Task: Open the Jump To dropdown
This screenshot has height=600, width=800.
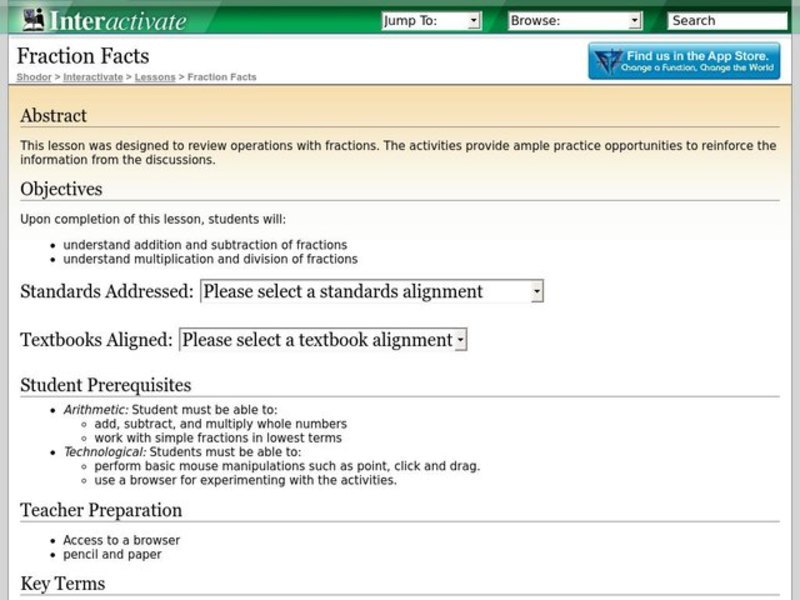Action: (x=431, y=20)
